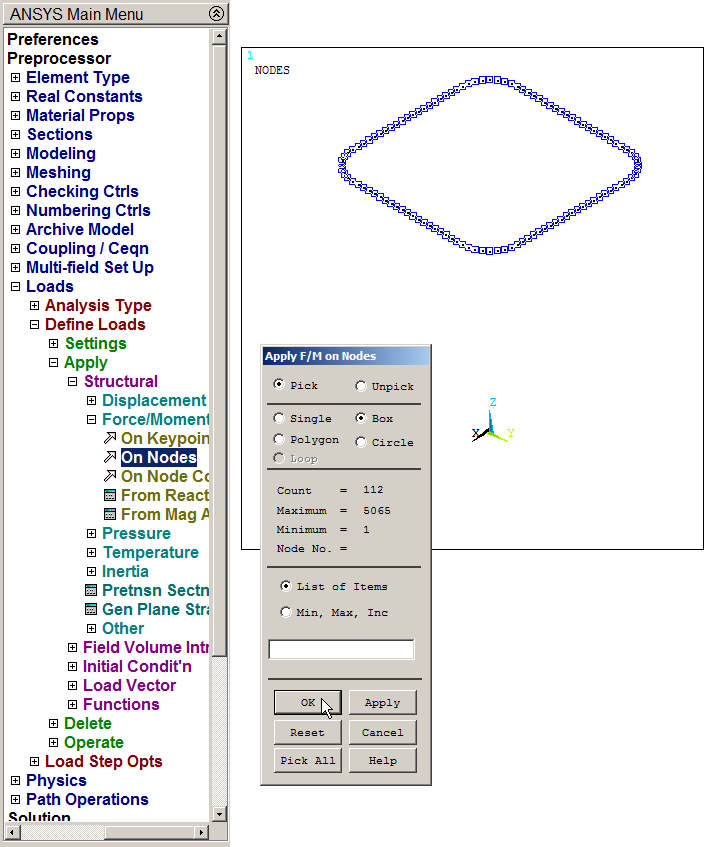Screen dimensions: 718x847
Task: Expand the Inertia node
Action: (x=91, y=571)
